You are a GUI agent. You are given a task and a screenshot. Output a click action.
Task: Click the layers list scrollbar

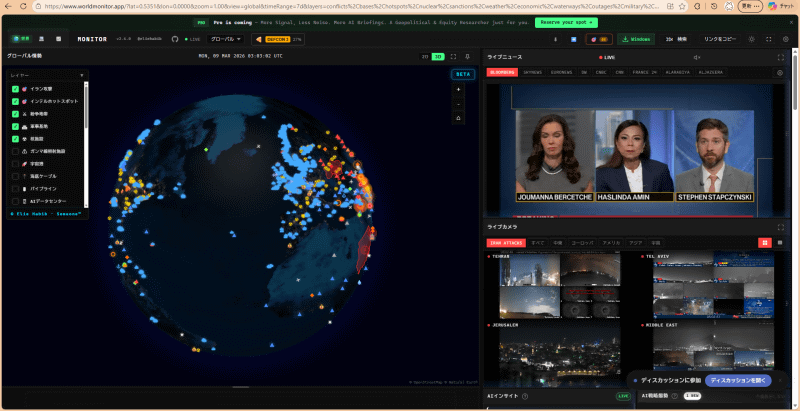[86, 107]
